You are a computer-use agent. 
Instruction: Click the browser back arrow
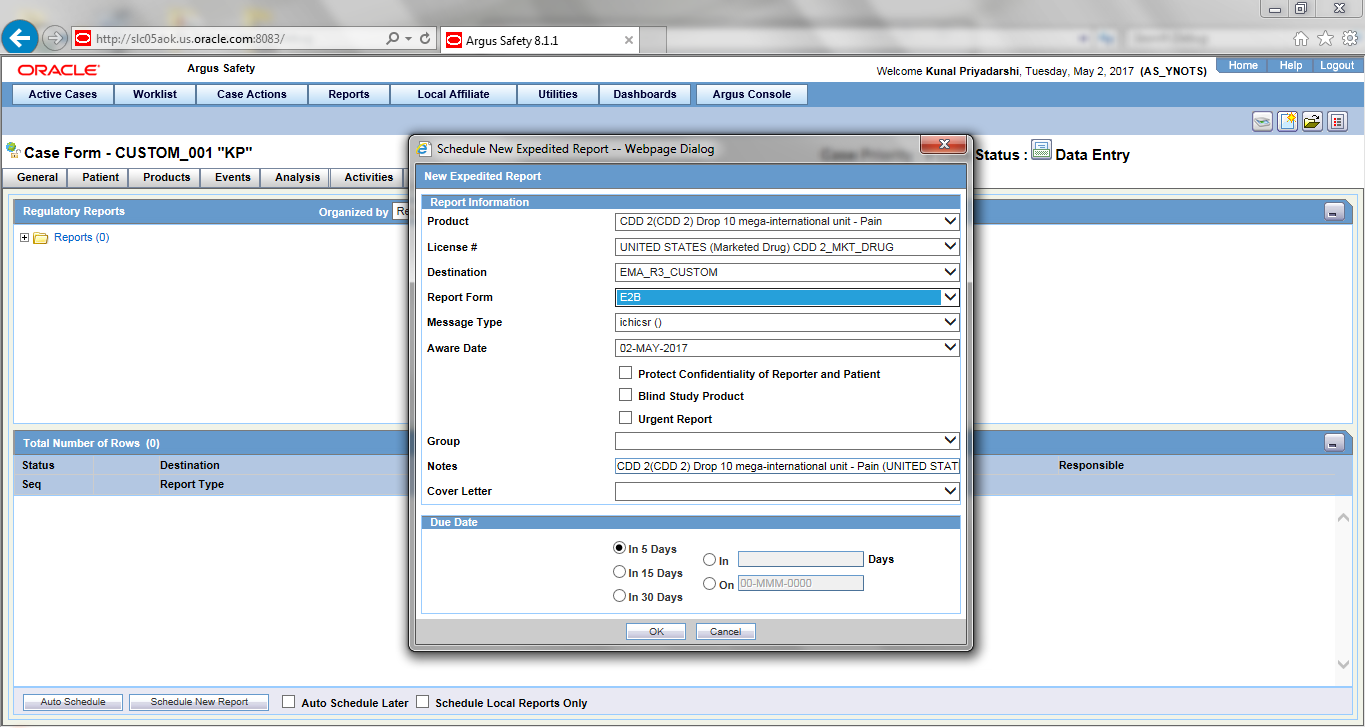click(x=21, y=38)
